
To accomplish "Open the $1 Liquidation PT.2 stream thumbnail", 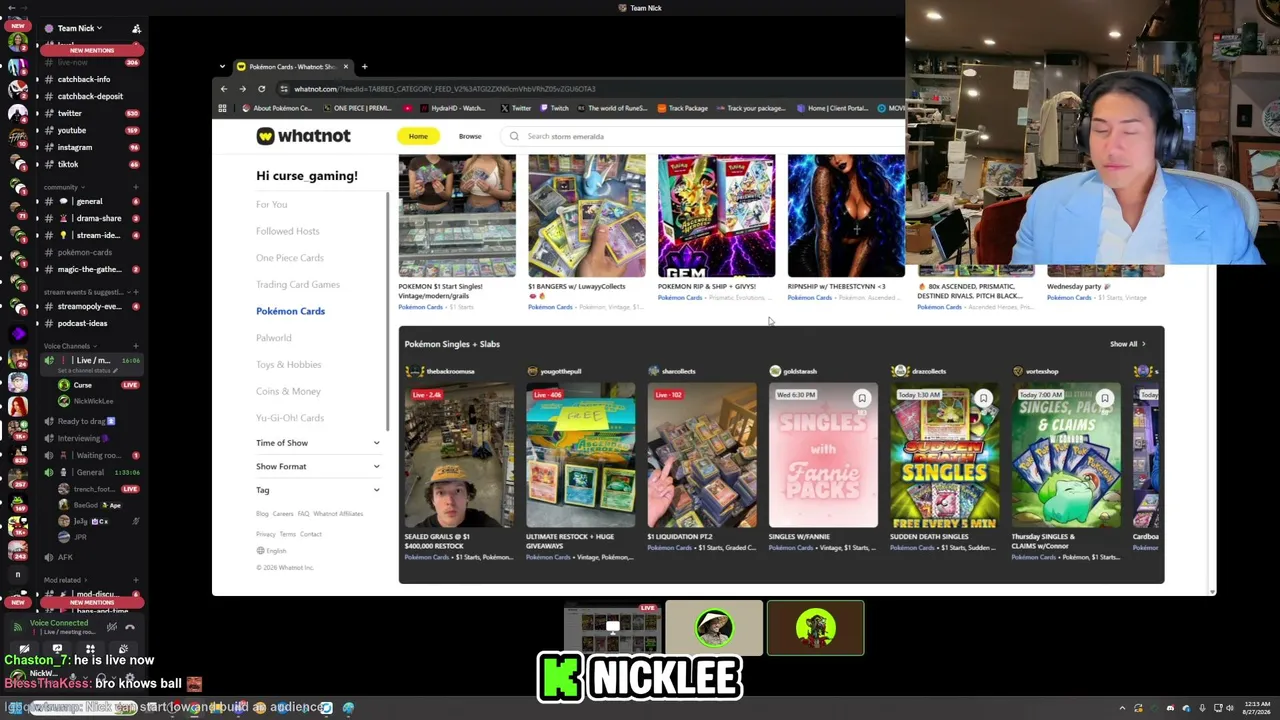I will pyautogui.click(x=702, y=455).
